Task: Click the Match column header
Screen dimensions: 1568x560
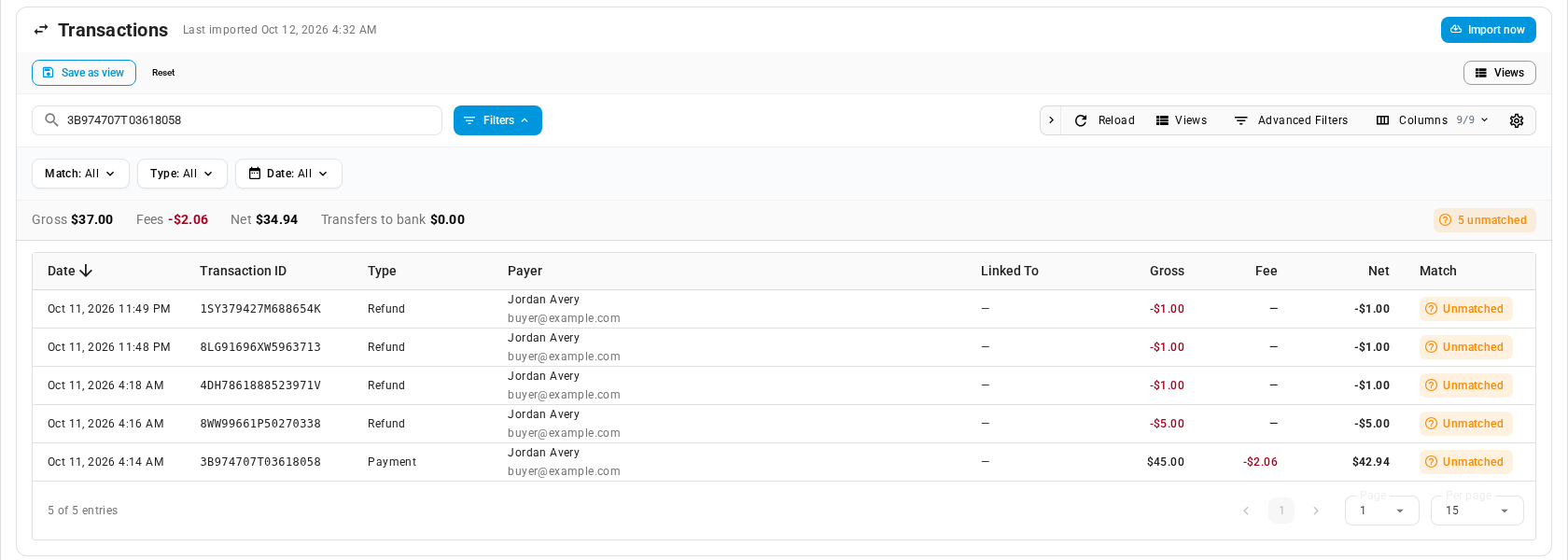Action: pyautogui.click(x=1437, y=271)
